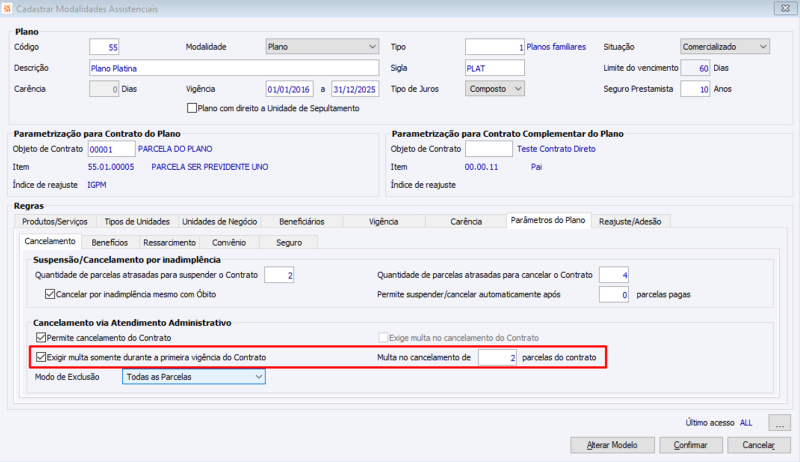Click empty Objeto de Contrato Complementar field
800x462 pixels.
tap(489, 149)
